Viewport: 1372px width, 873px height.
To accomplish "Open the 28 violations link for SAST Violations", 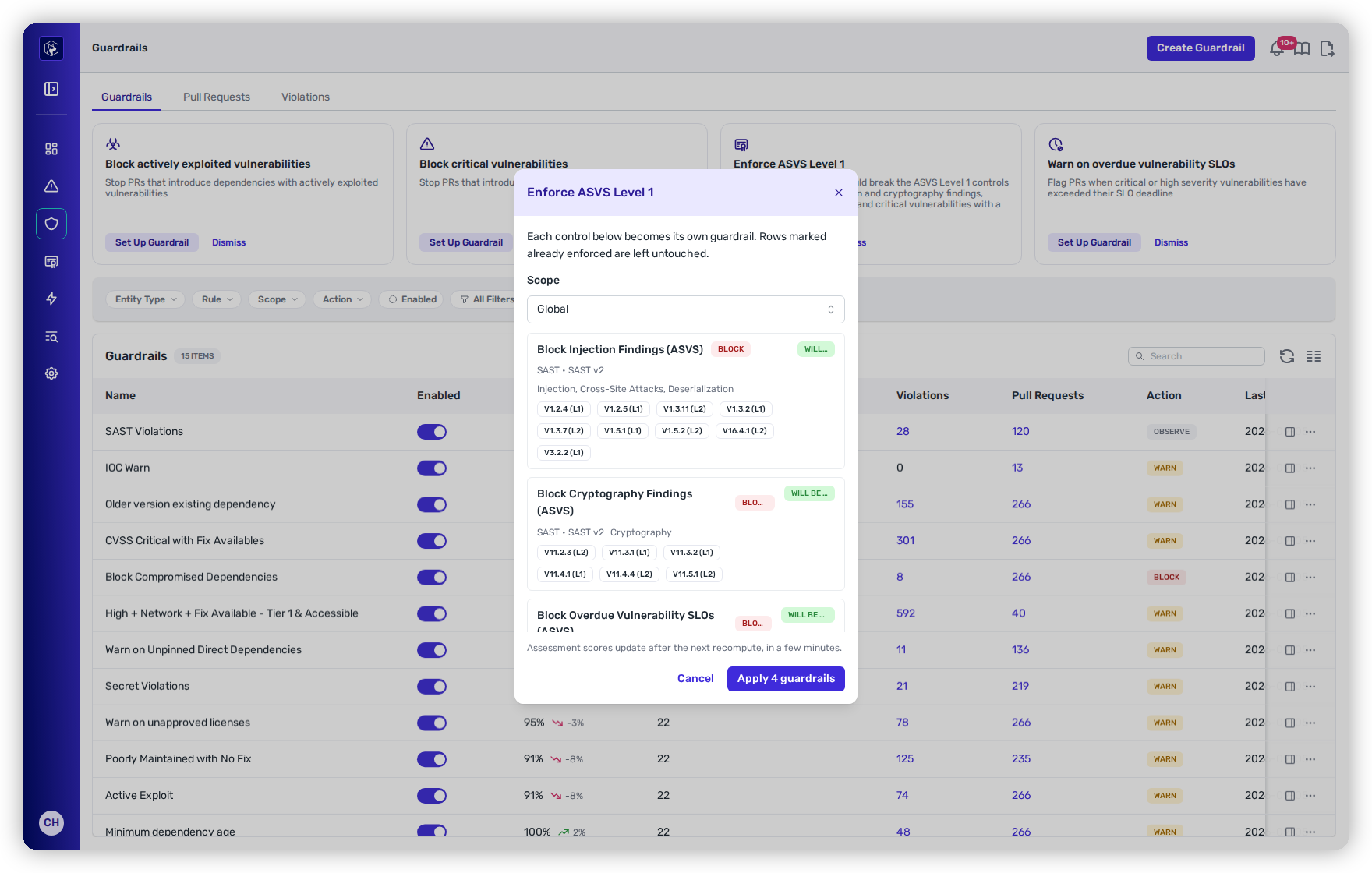I will (903, 432).
